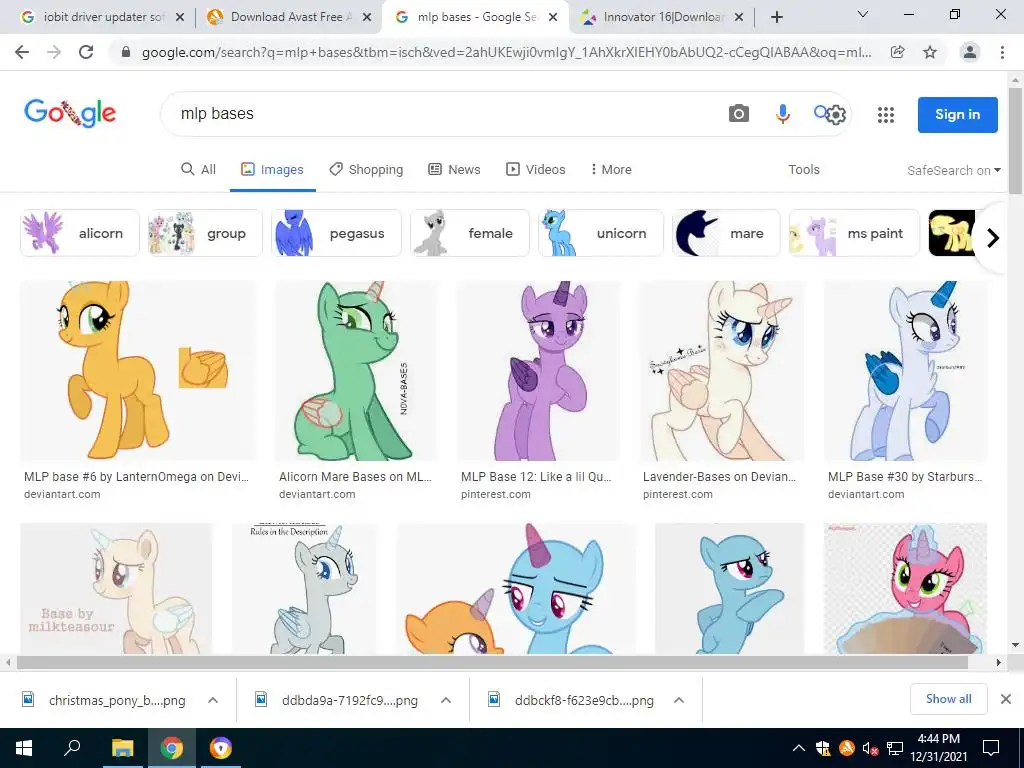Screen dimensions: 1024x768
Task: Filter results by alicorn chip
Action: point(80,233)
